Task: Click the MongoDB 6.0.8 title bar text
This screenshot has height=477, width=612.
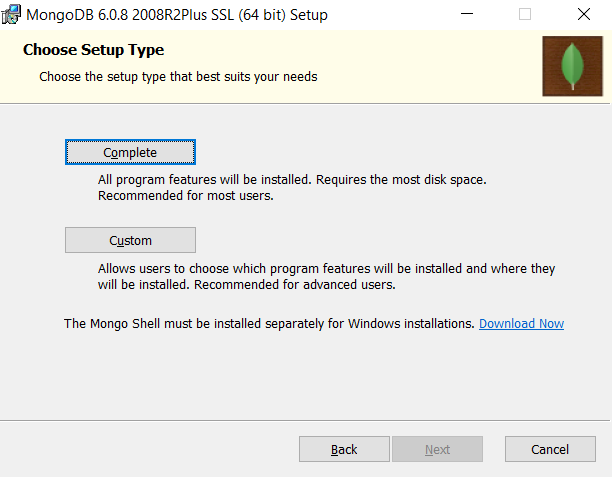Action: click(x=177, y=15)
